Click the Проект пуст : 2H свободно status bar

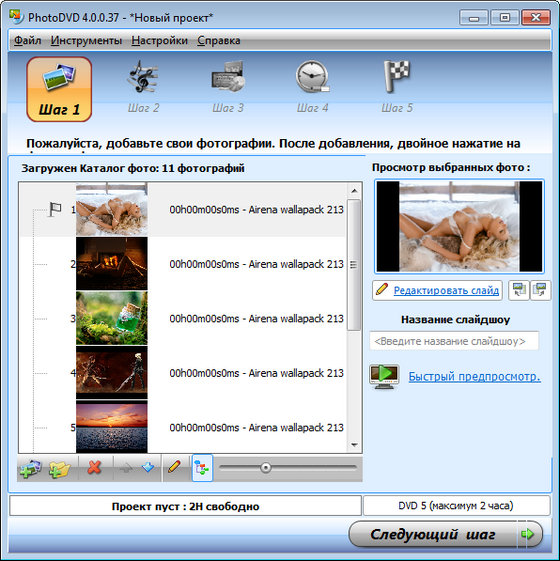(x=185, y=506)
